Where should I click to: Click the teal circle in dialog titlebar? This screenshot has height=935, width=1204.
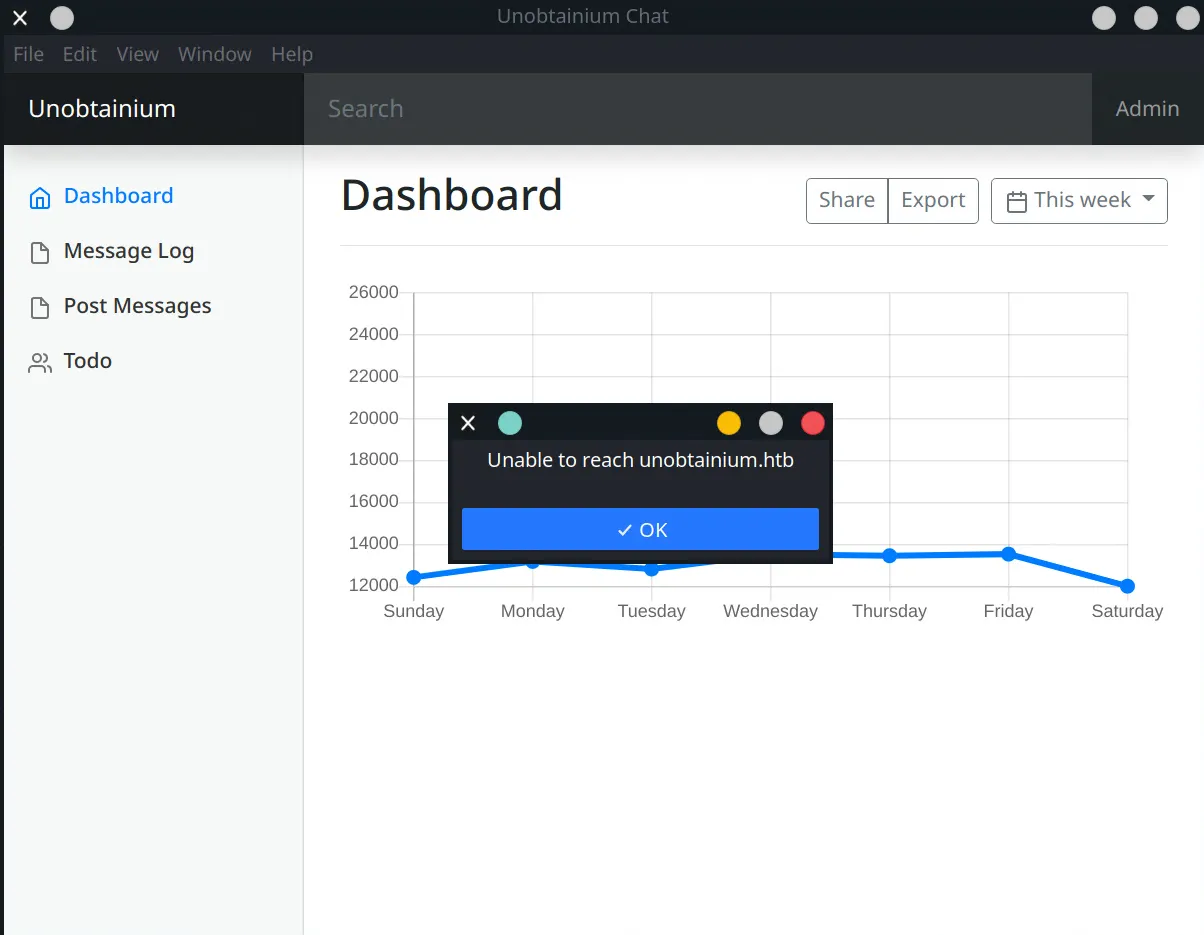click(510, 423)
